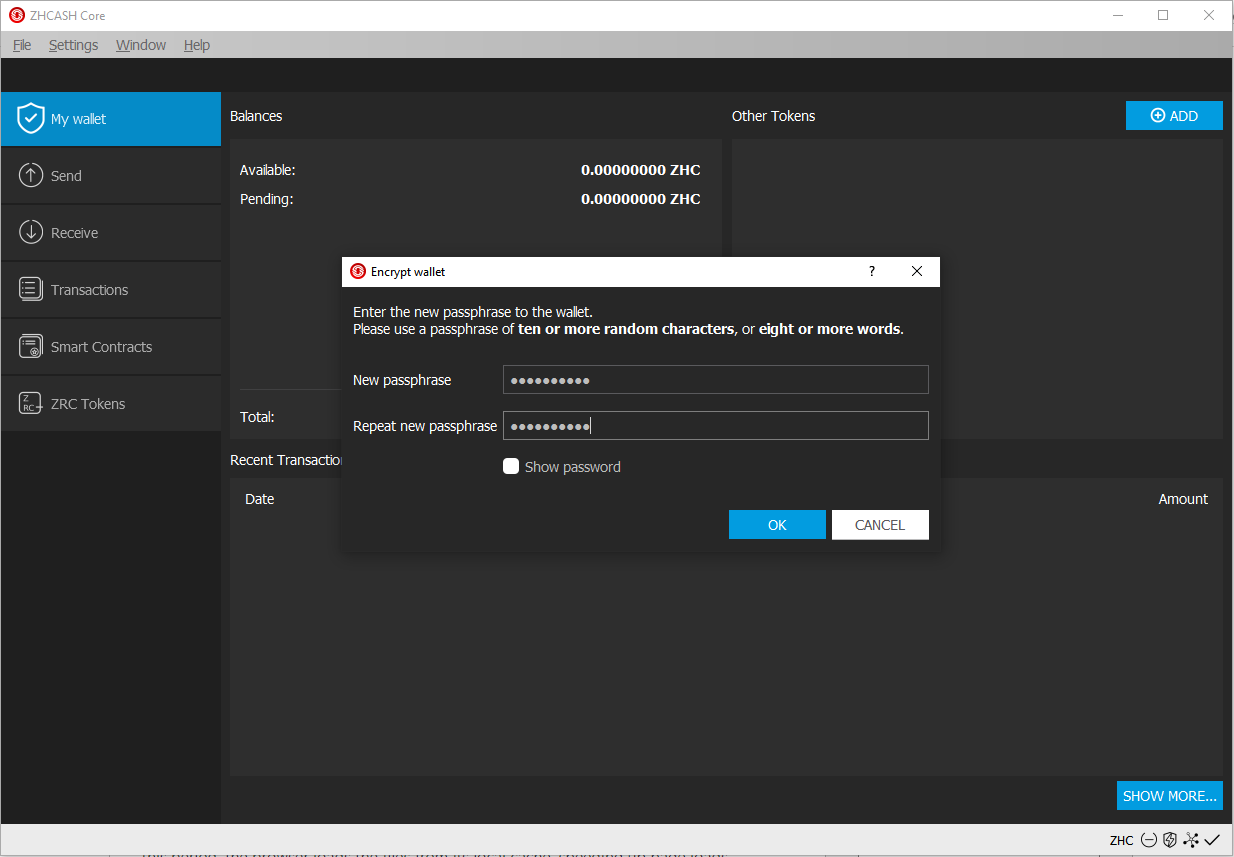The width and height of the screenshot is (1234, 857).
Task: Click the Pending: label
Action: click(x=266, y=199)
